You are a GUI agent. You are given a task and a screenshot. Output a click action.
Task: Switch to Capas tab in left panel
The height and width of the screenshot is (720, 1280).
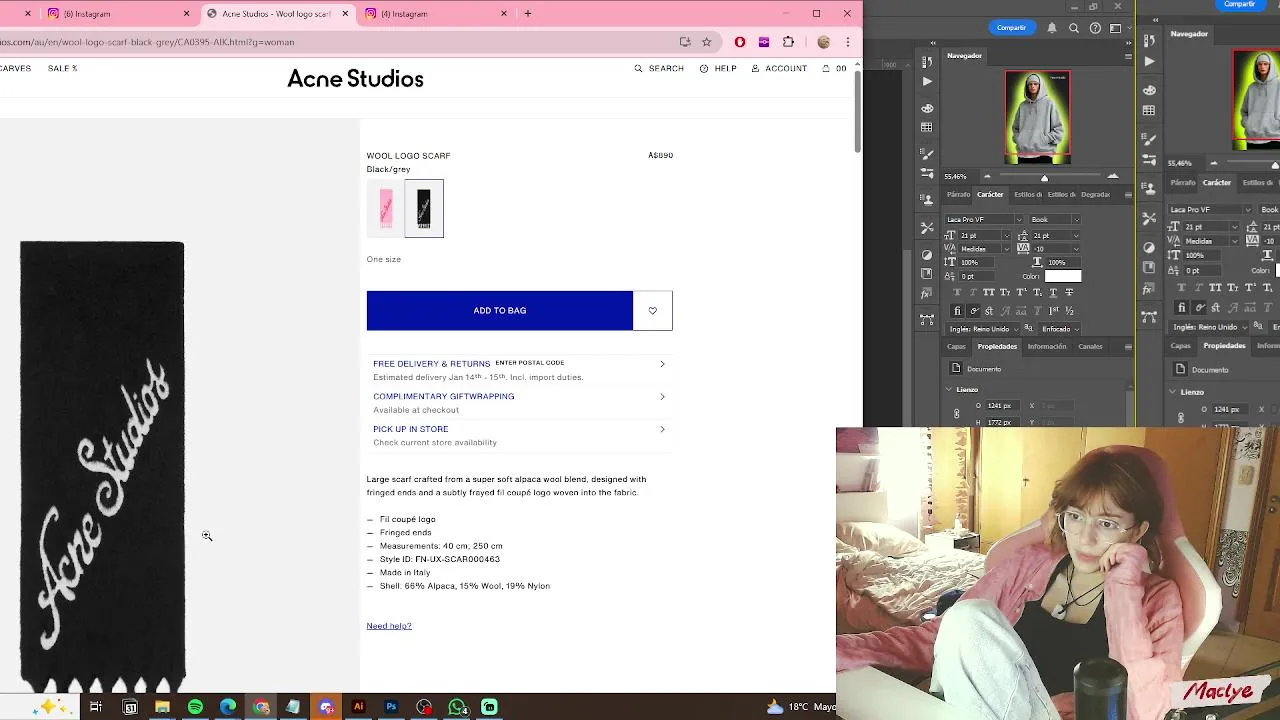(956, 346)
